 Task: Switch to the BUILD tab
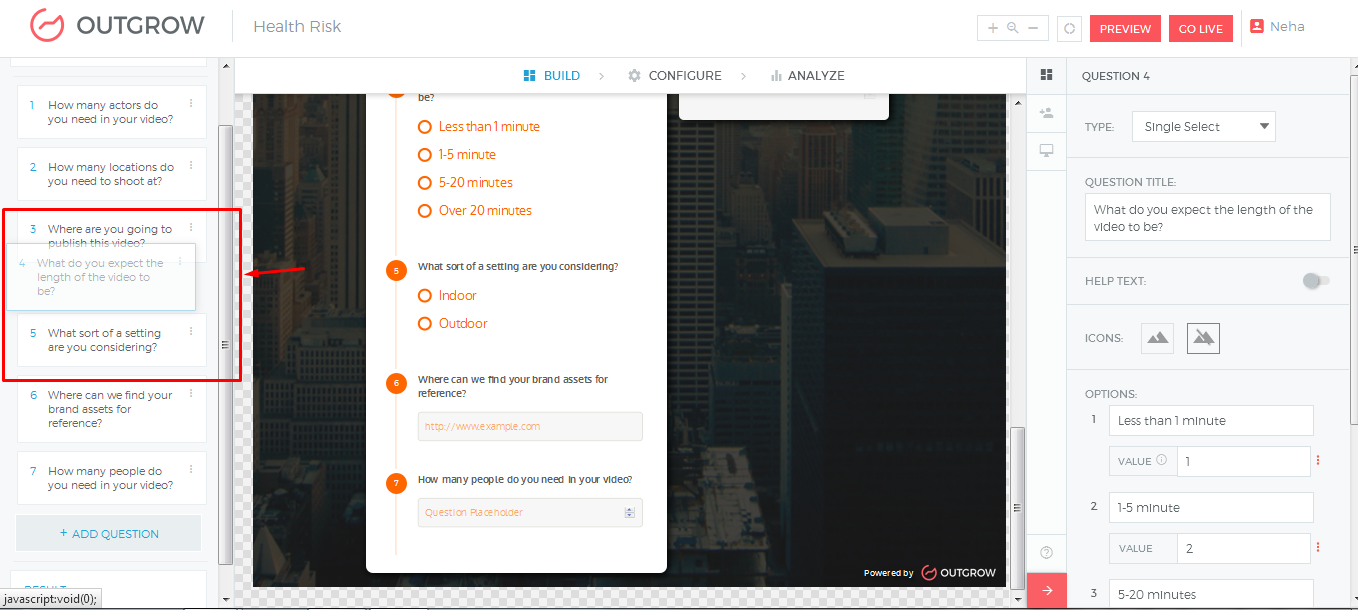pos(551,75)
